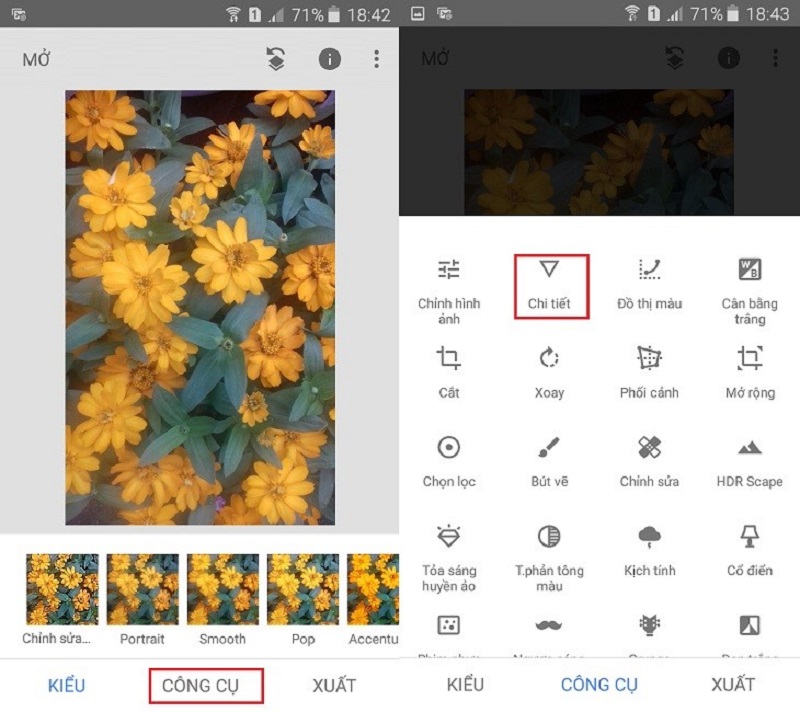Switch to the KIỂU tab

click(65, 685)
